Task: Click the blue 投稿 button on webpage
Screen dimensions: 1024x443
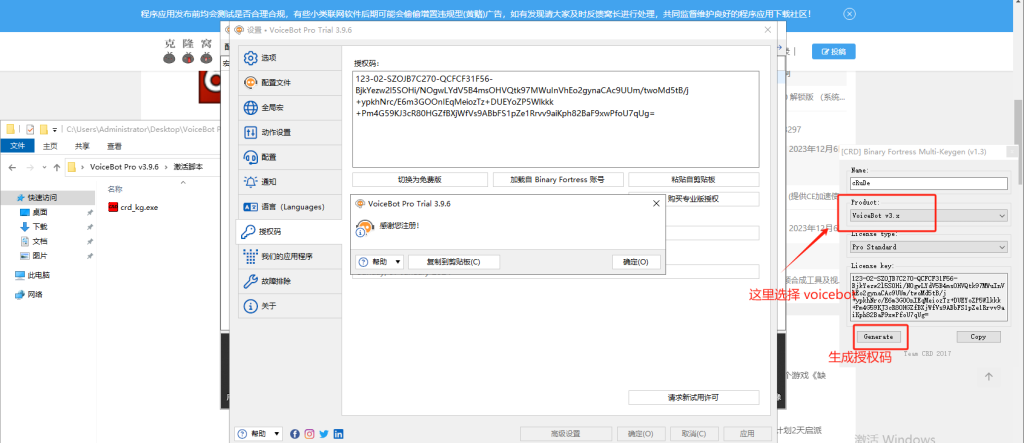Action: 833,52
